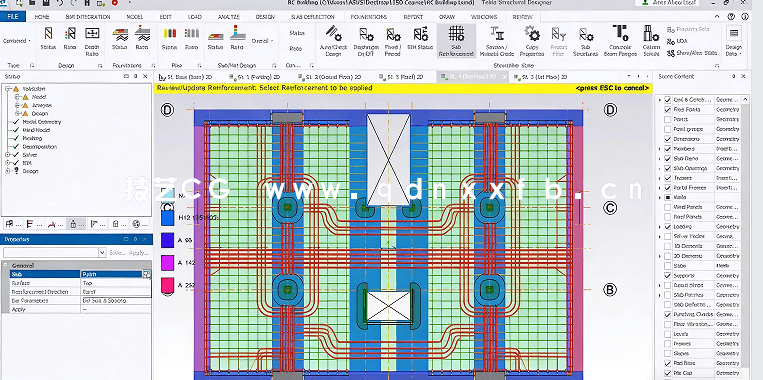763x380 pixels.
Task: Open the Slab property Patch dropdown
Action: [x=146, y=274]
